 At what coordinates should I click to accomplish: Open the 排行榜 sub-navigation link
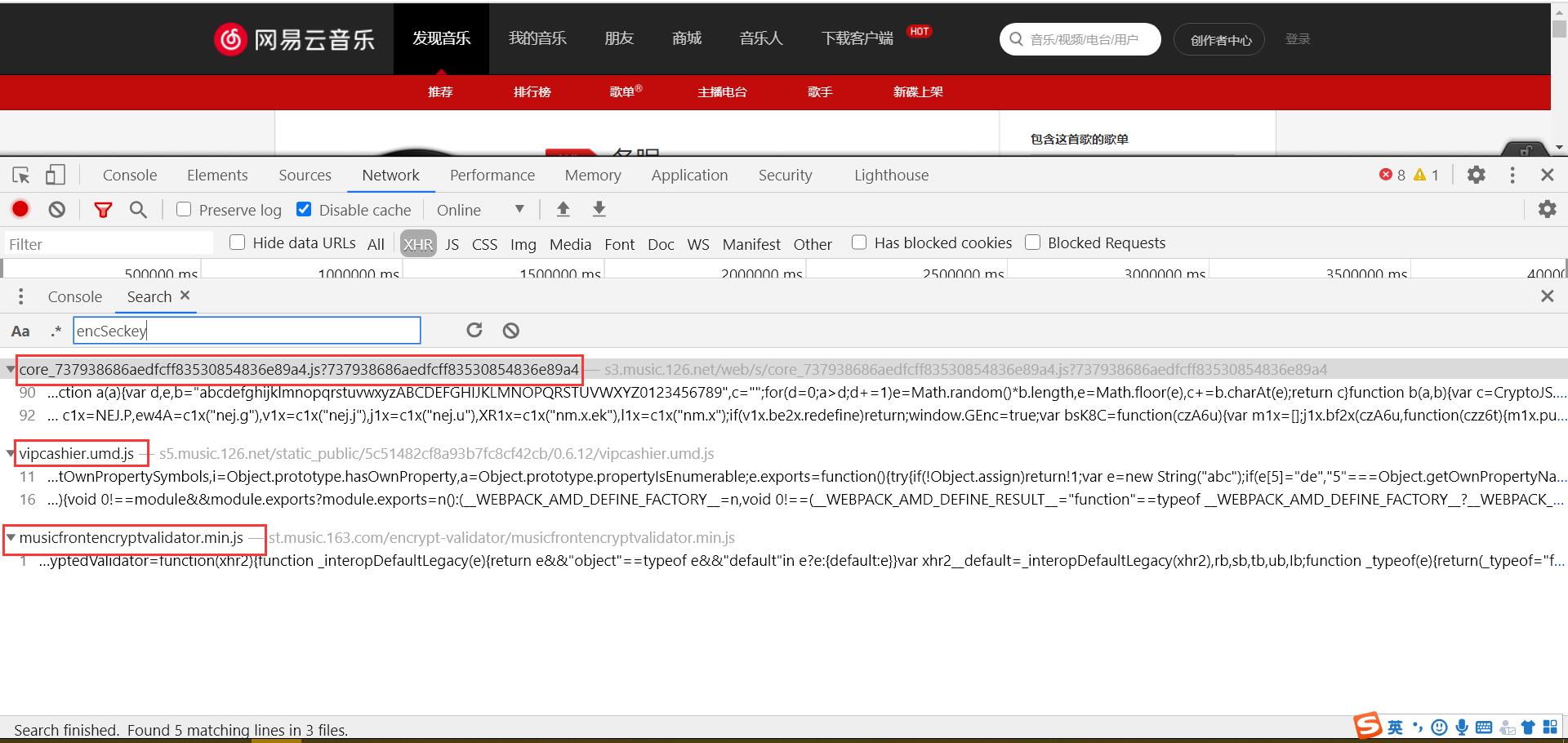click(x=532, y=92)
